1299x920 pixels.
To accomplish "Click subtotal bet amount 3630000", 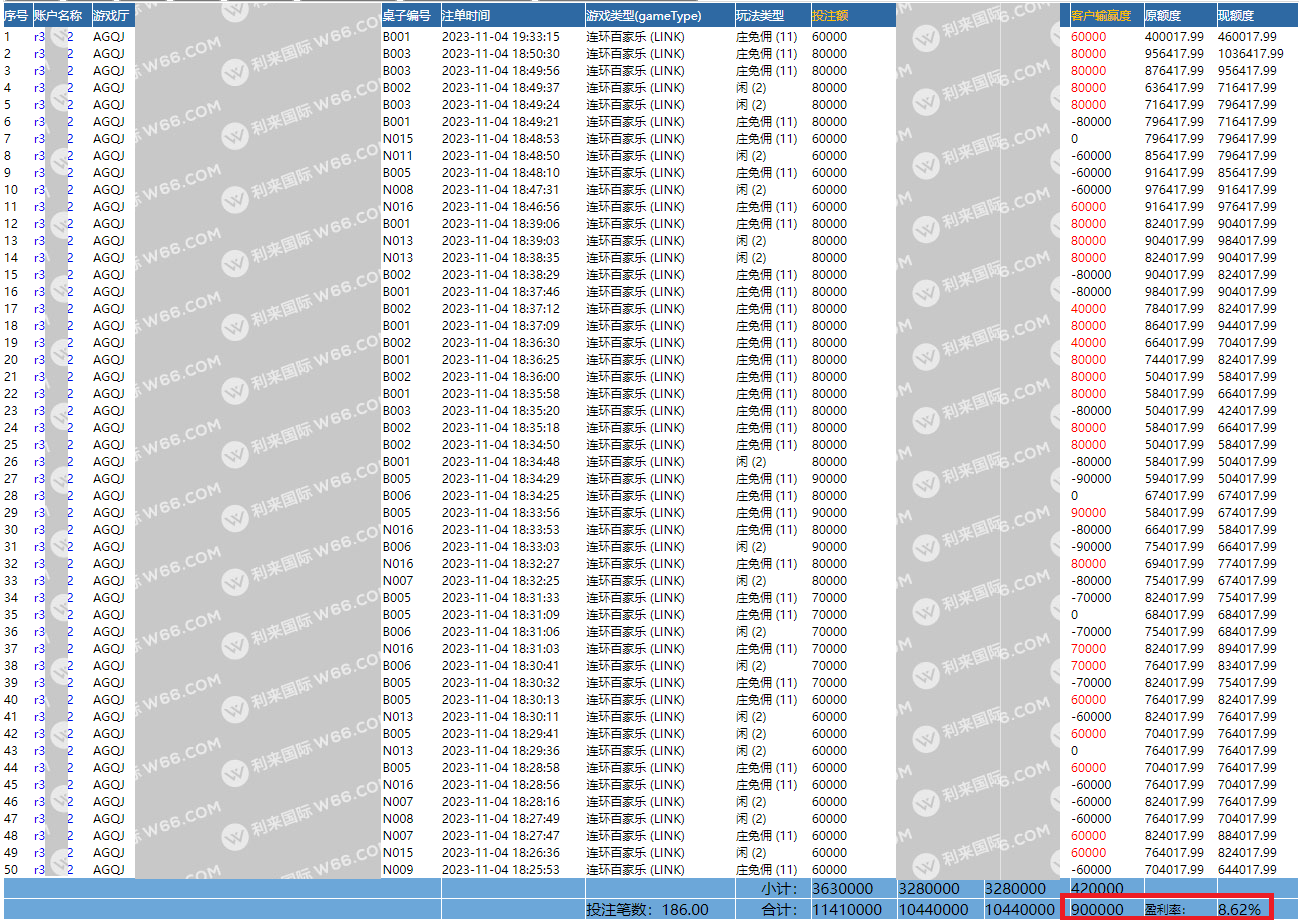I will point(845,888).
